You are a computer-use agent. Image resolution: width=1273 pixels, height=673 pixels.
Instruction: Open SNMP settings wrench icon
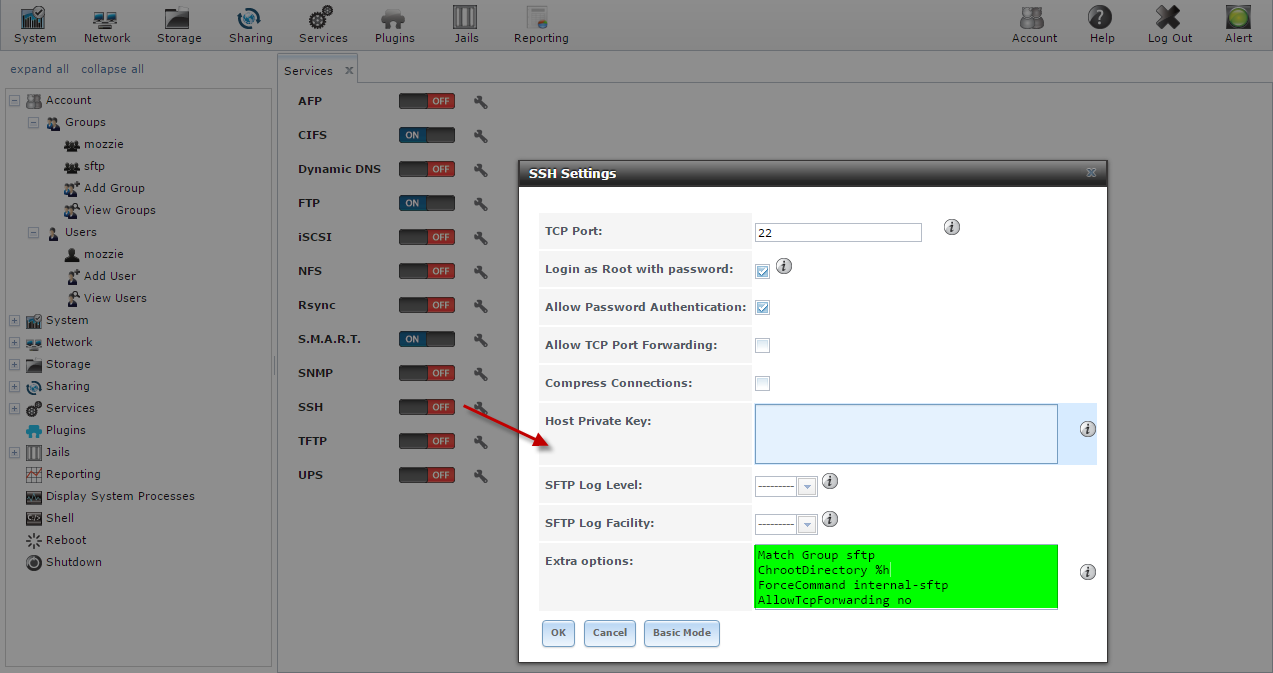click(480, 373)
